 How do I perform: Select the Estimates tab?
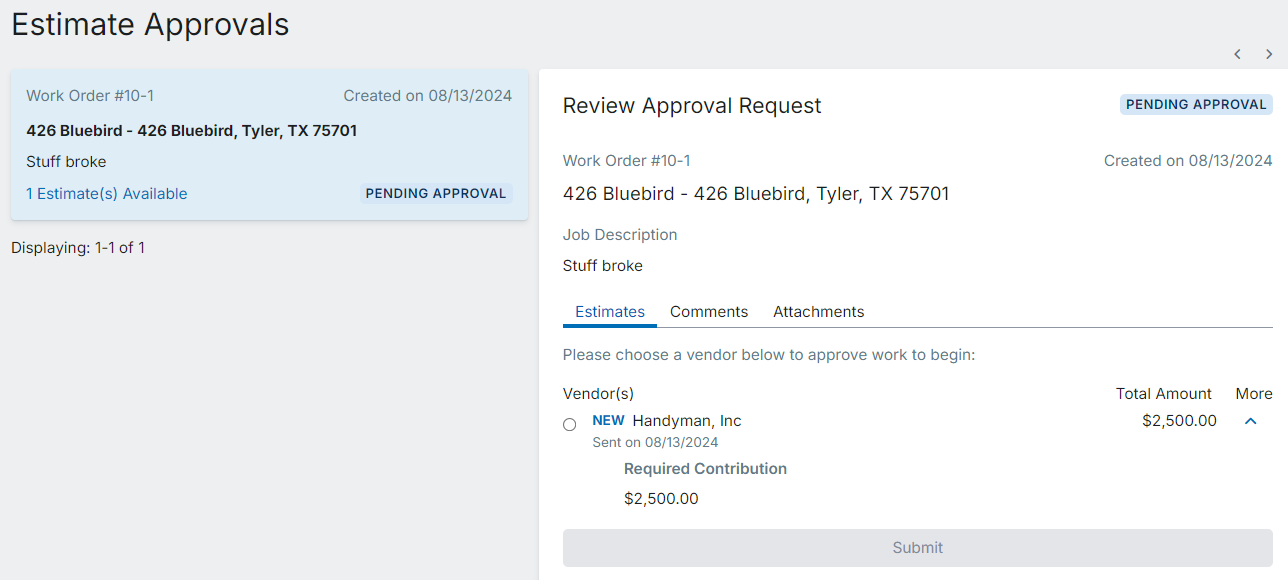[x=610, y=312]
